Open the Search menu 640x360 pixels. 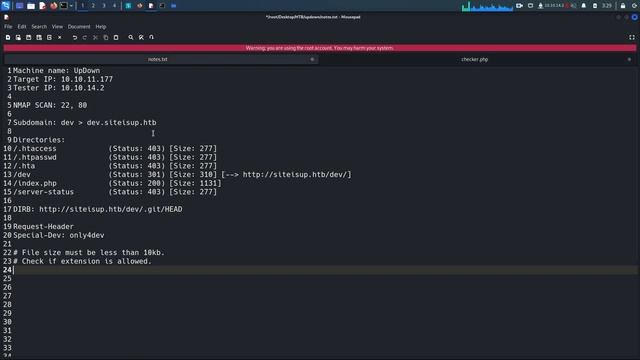click(39, 27)
